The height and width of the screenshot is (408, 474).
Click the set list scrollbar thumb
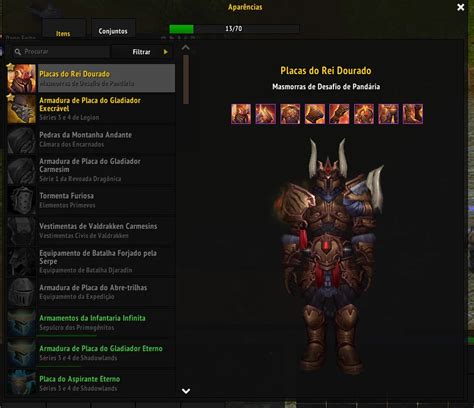tap(186, 79)
